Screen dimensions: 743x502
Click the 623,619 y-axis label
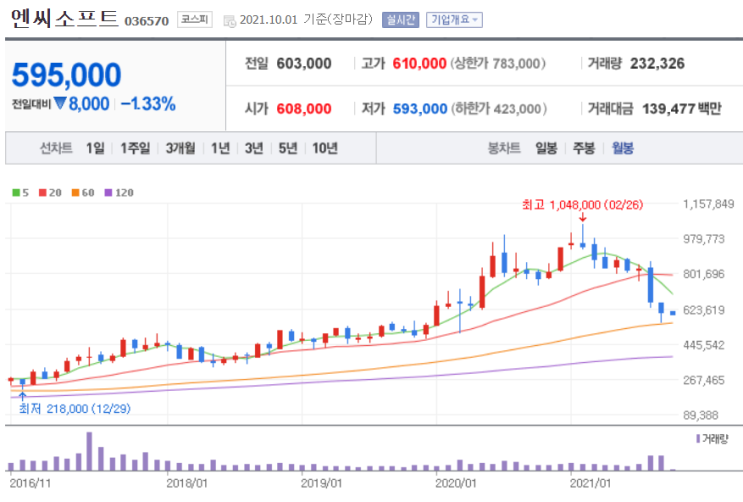pyautogui.click(x=704, y=310)
